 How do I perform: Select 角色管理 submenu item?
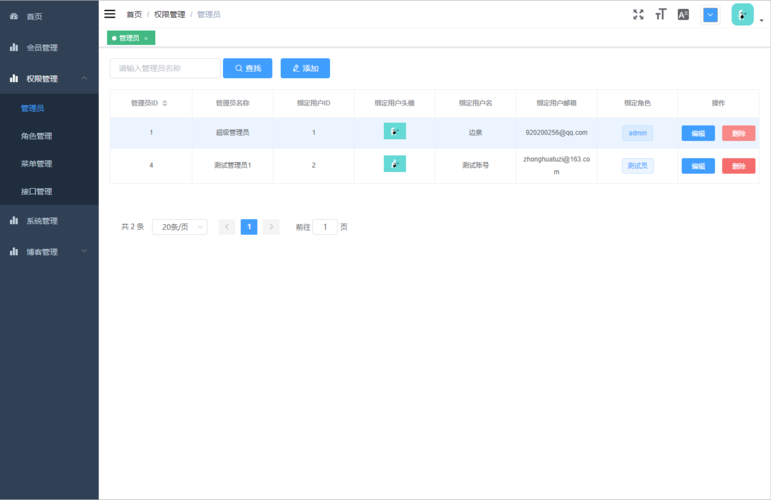point(49,136)
